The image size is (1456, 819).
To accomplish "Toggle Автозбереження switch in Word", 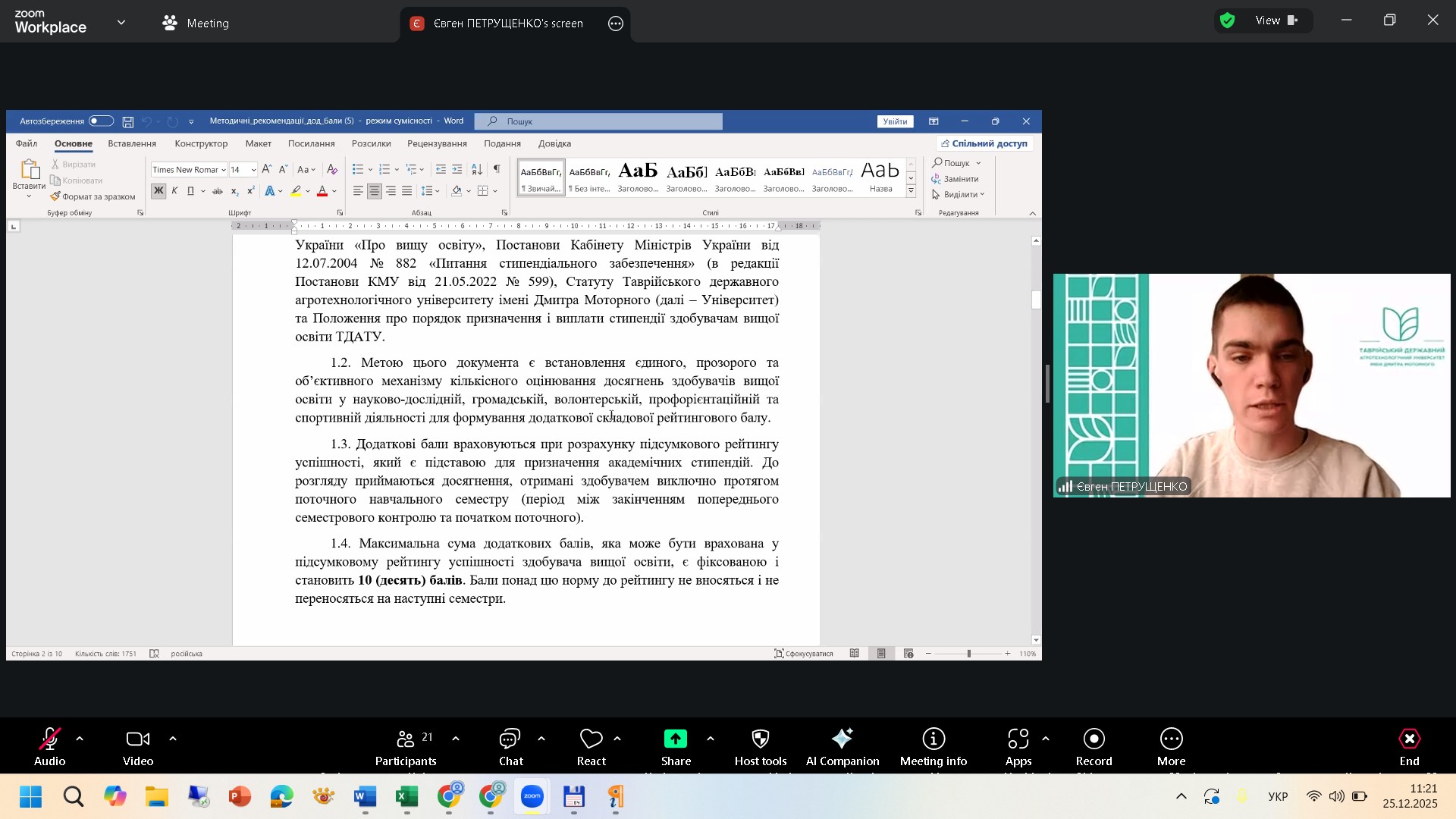I will tap(101, 121).
